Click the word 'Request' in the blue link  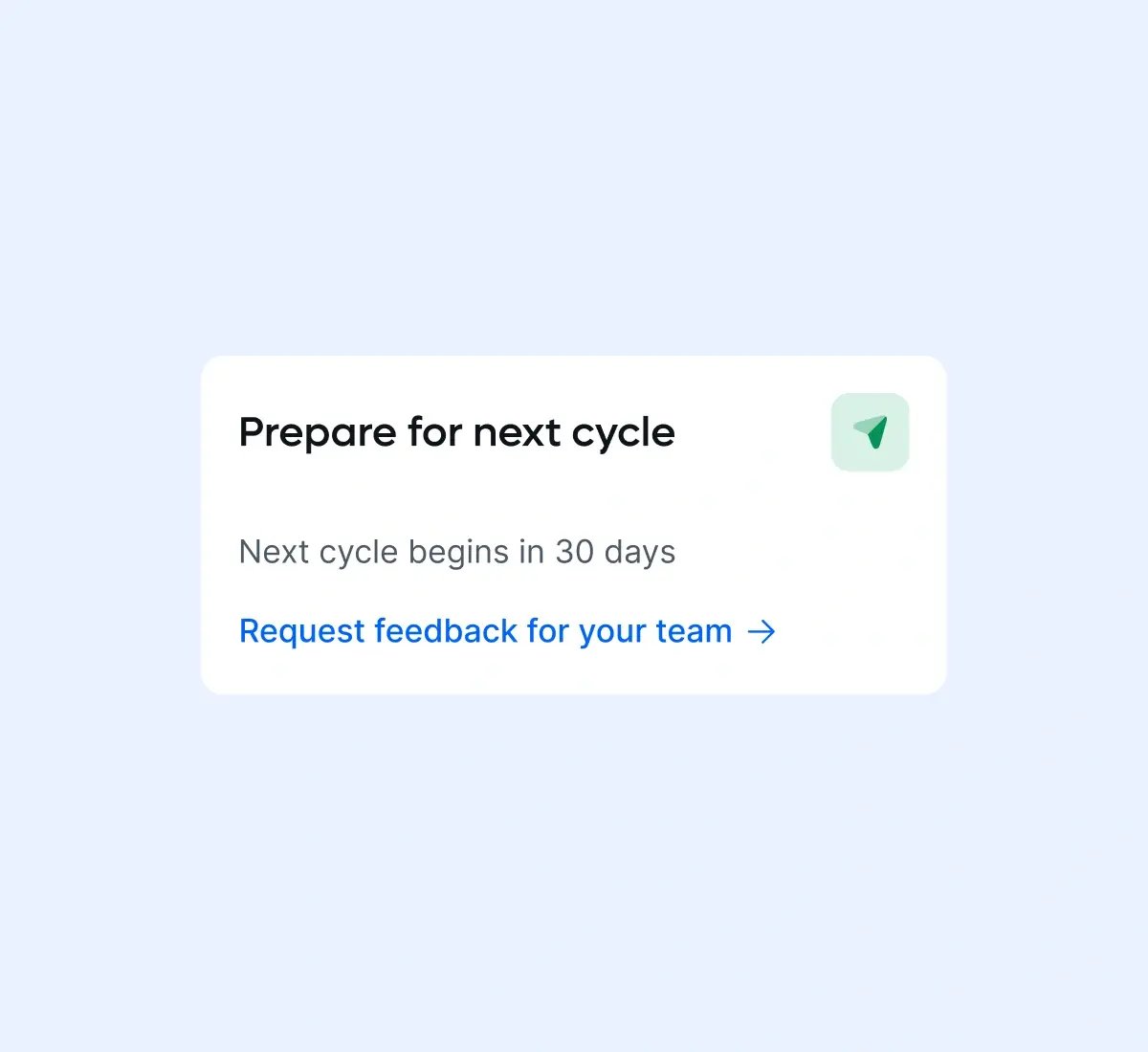(x=301, y=631)
